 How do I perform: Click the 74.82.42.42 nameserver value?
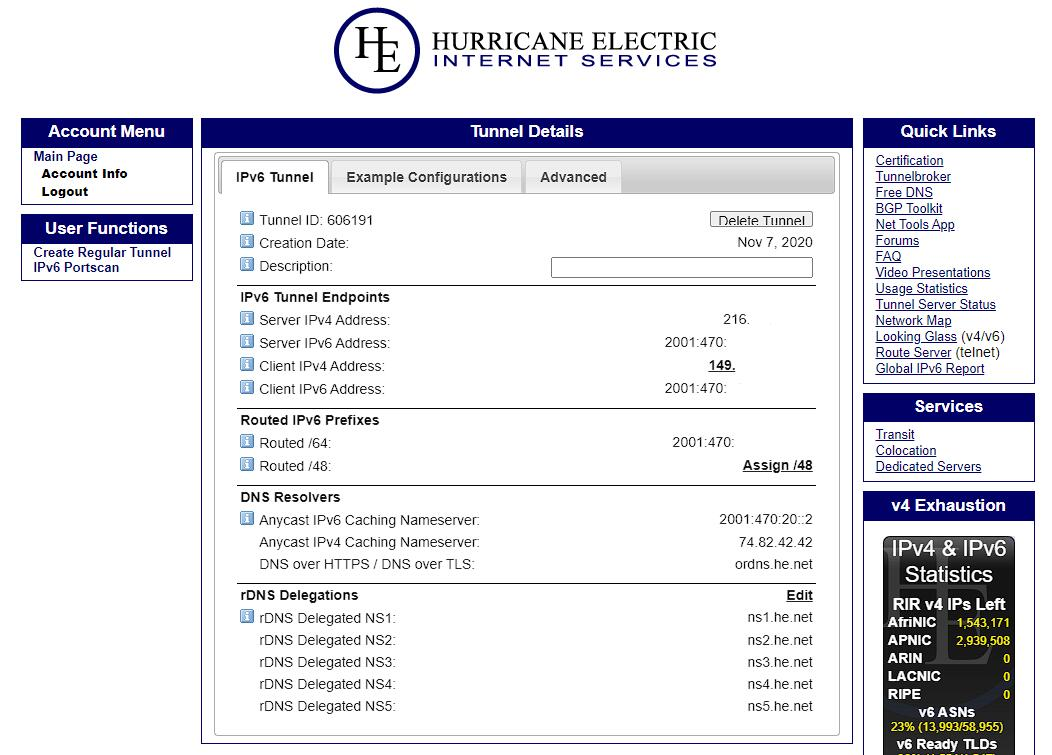pos(776,542)
